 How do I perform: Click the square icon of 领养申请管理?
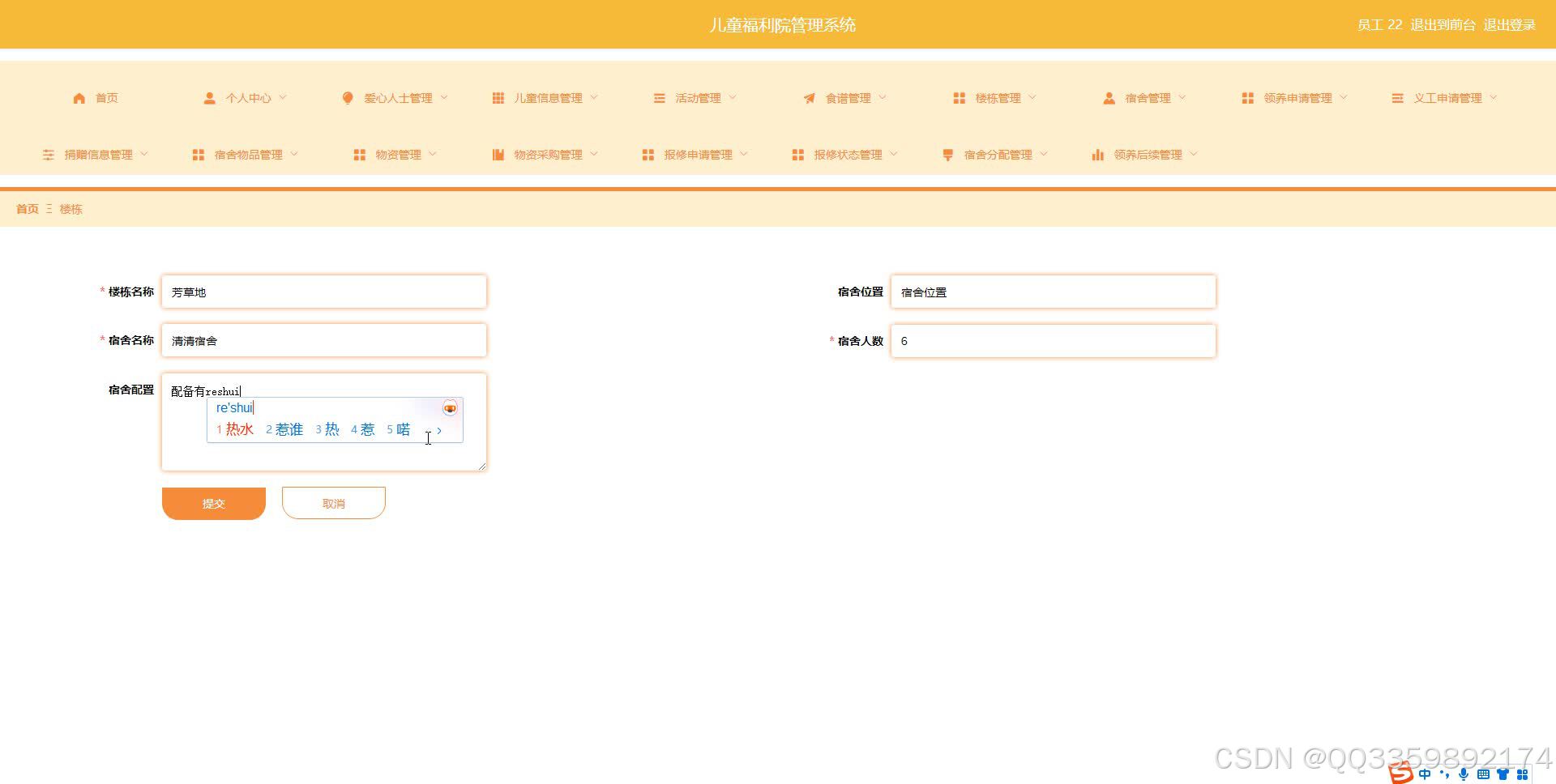point(1248,98)
